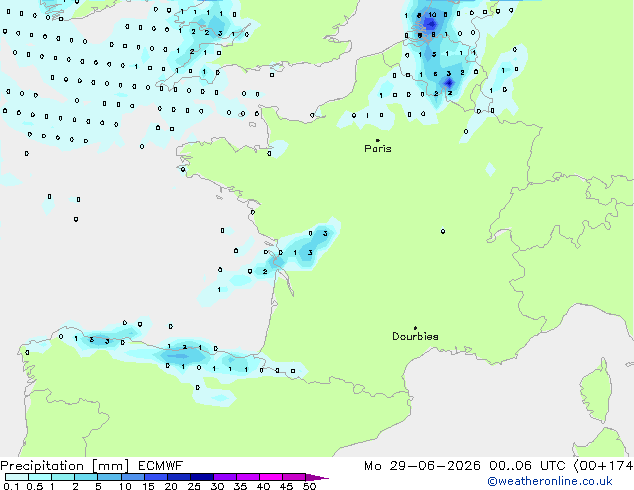Image resolution: width=634 pixels, height=490 pixels.
Task: Click the 'Precipitation [mm] ECMWF' title text
Action: click(x=92, y=466)
